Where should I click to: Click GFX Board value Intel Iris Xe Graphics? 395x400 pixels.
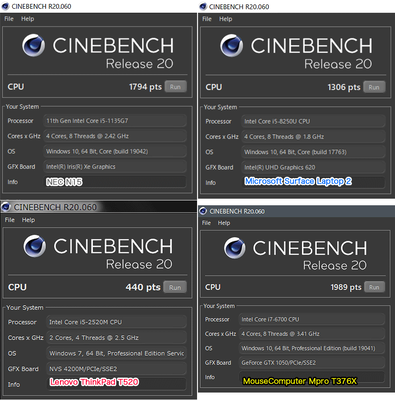click(115, 167)
